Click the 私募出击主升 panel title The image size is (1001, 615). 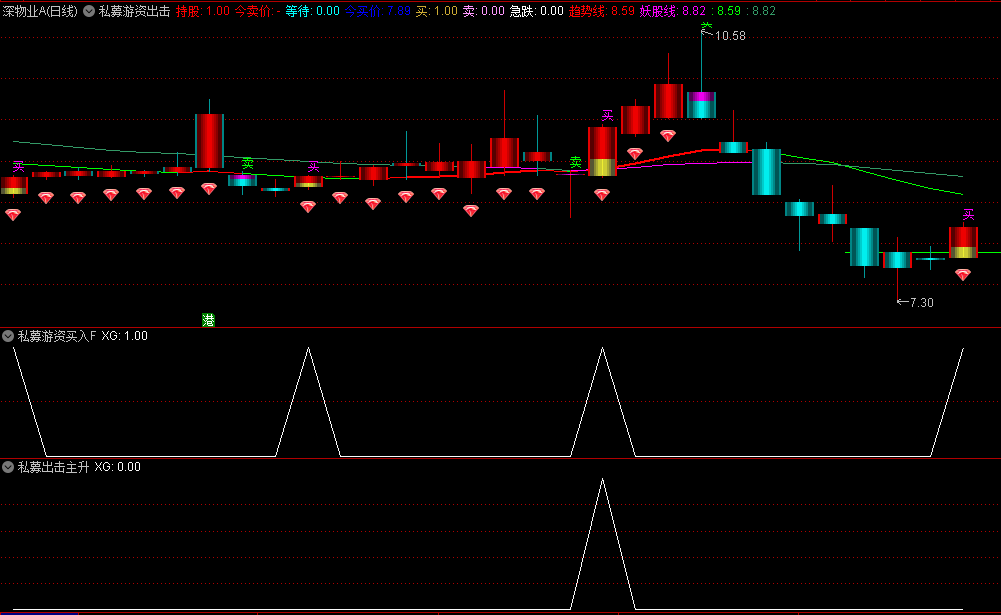(53, 467)
